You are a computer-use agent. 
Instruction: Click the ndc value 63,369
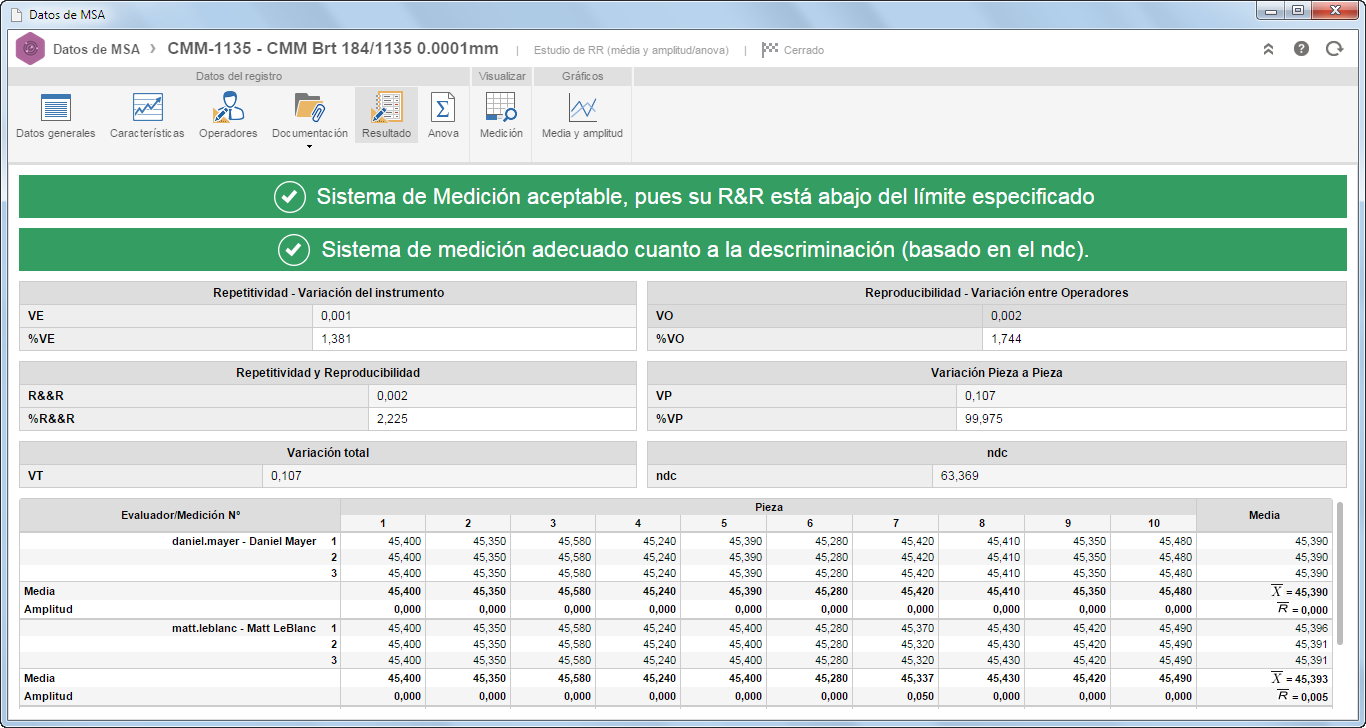pos(960,476)
